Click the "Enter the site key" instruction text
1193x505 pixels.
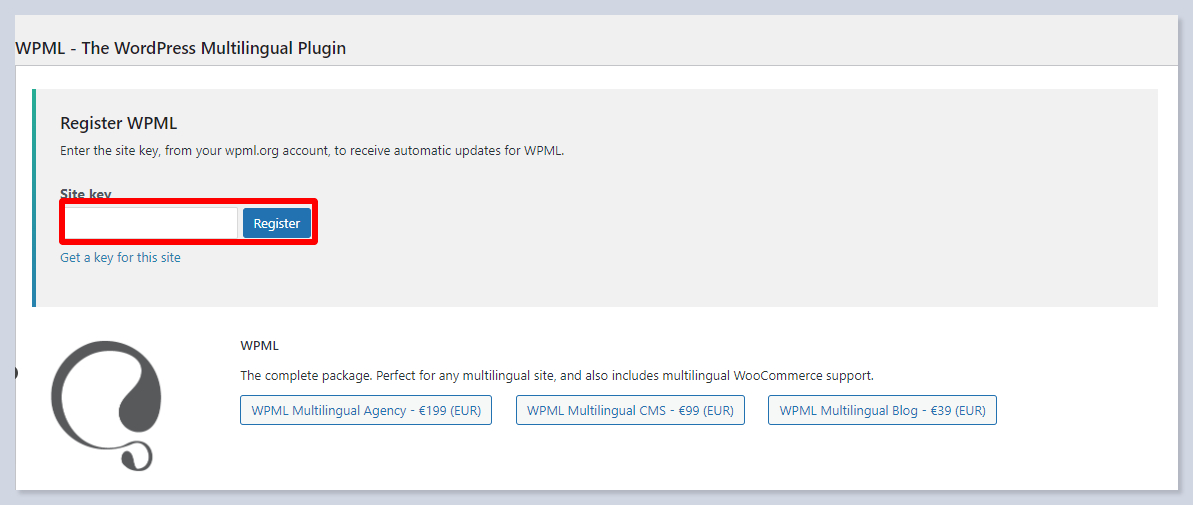coord(112,152)
